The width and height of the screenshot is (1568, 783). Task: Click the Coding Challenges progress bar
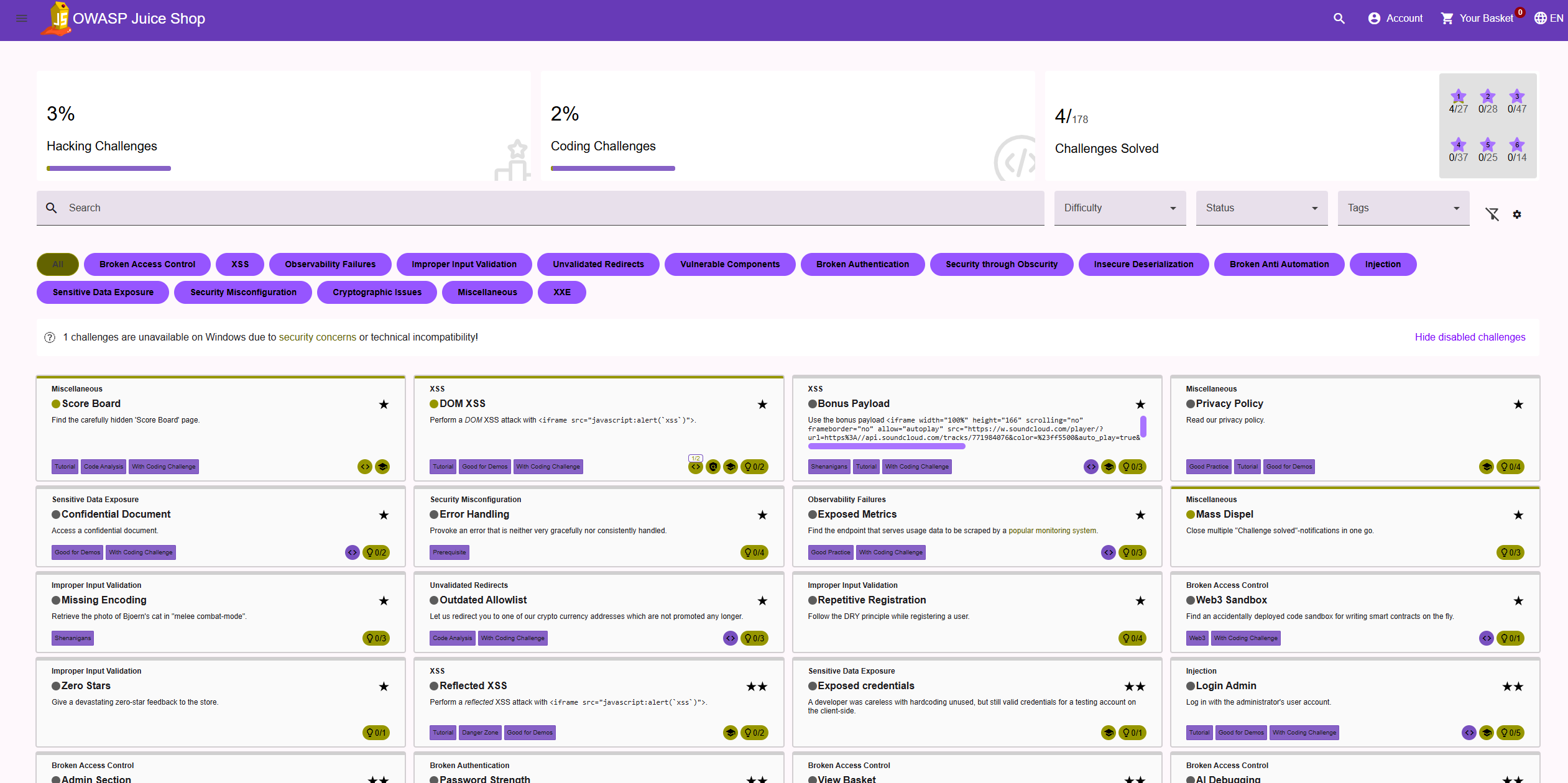[x=613, y=168]
